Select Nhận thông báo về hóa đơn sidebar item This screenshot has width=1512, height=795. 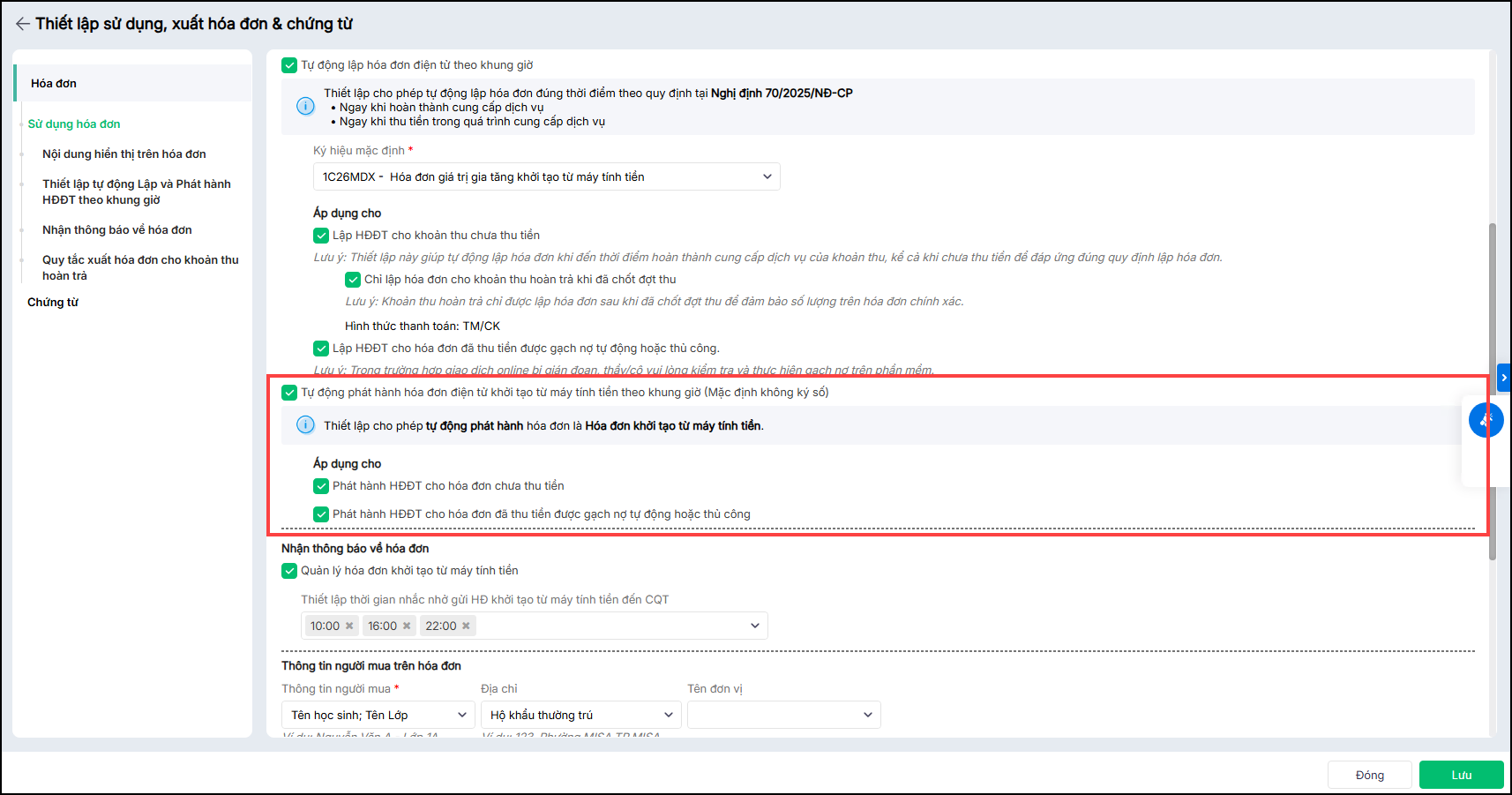(x=116, y=230)
